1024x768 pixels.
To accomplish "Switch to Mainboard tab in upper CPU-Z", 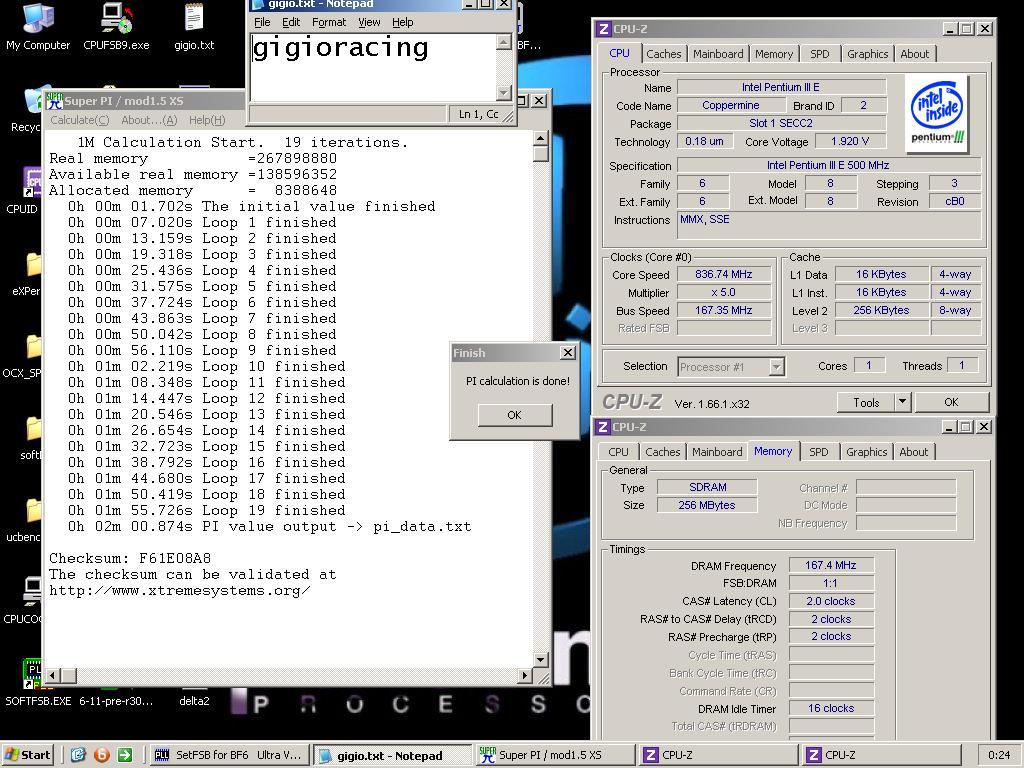I will click(x=718, y=54).
